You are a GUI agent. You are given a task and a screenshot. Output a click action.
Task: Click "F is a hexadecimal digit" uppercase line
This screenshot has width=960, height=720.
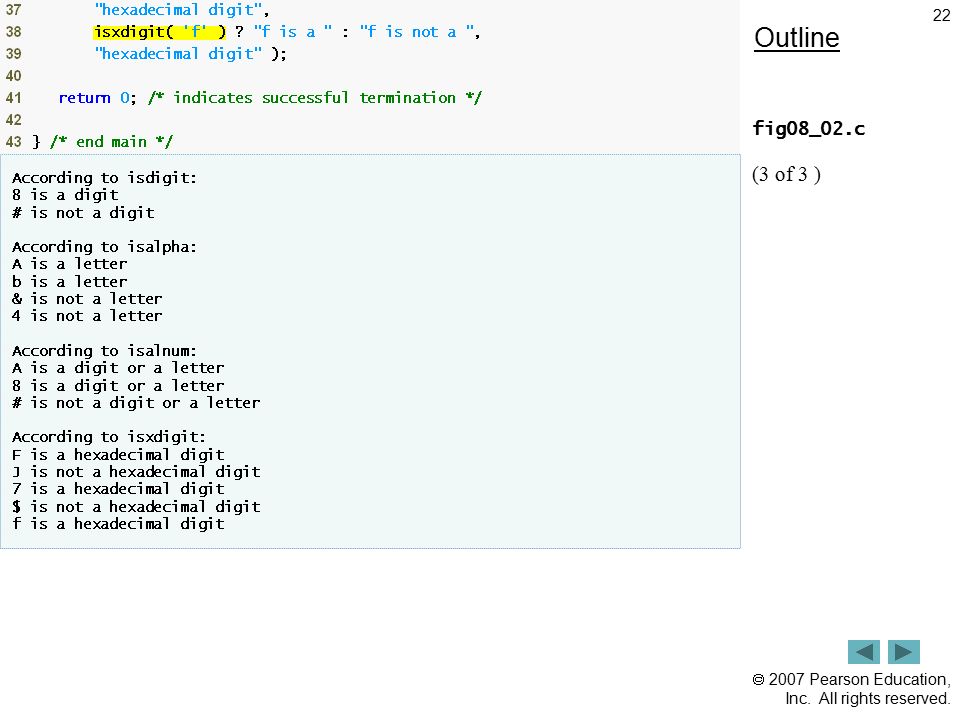tap(118, 455)
